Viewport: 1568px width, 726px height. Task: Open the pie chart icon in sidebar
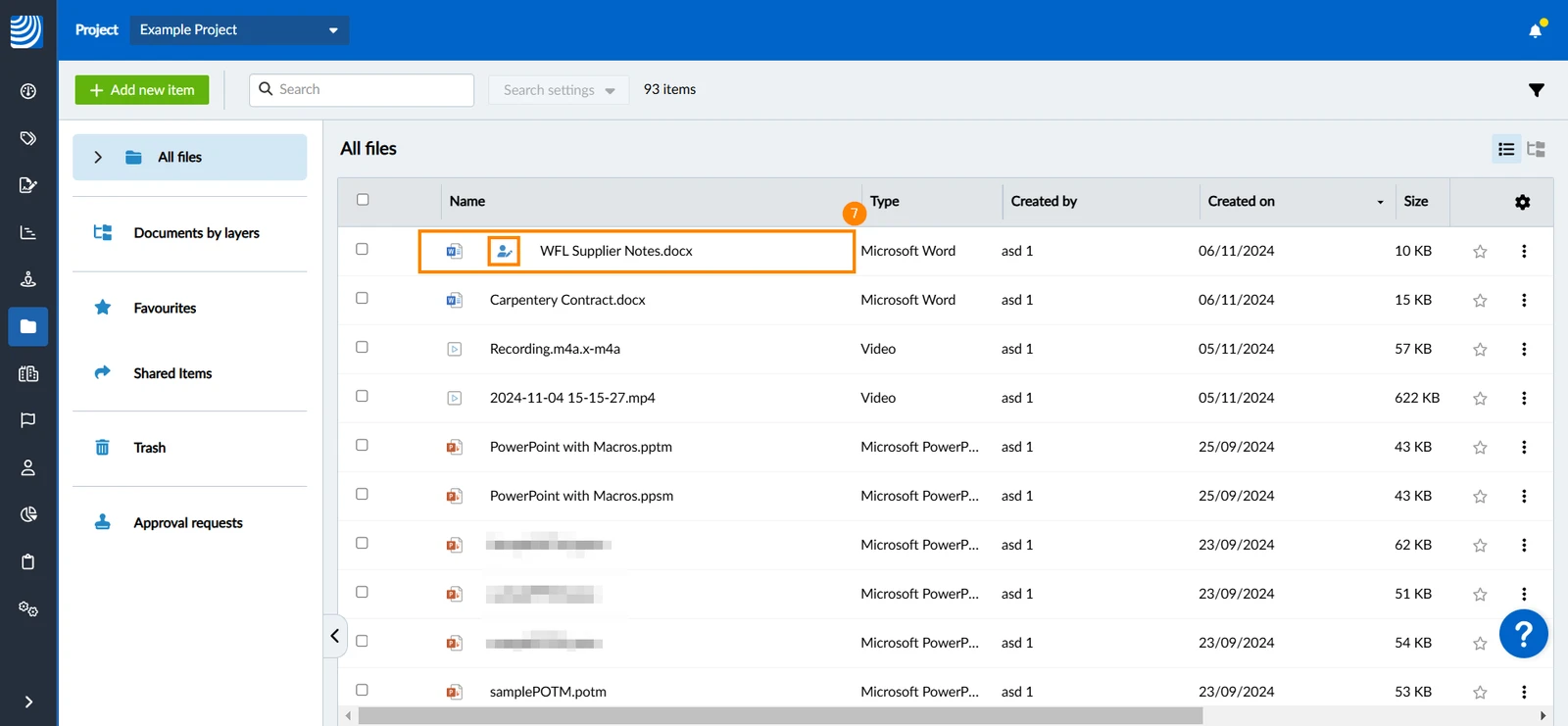28,514
